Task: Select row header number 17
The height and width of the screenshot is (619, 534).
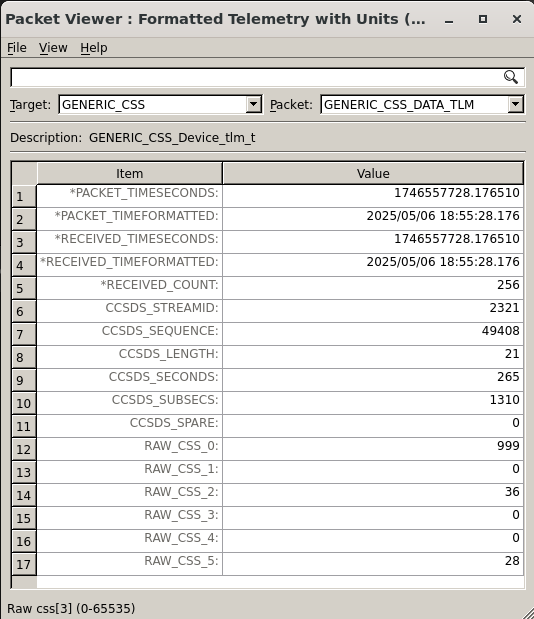Action: coord(24,564)
